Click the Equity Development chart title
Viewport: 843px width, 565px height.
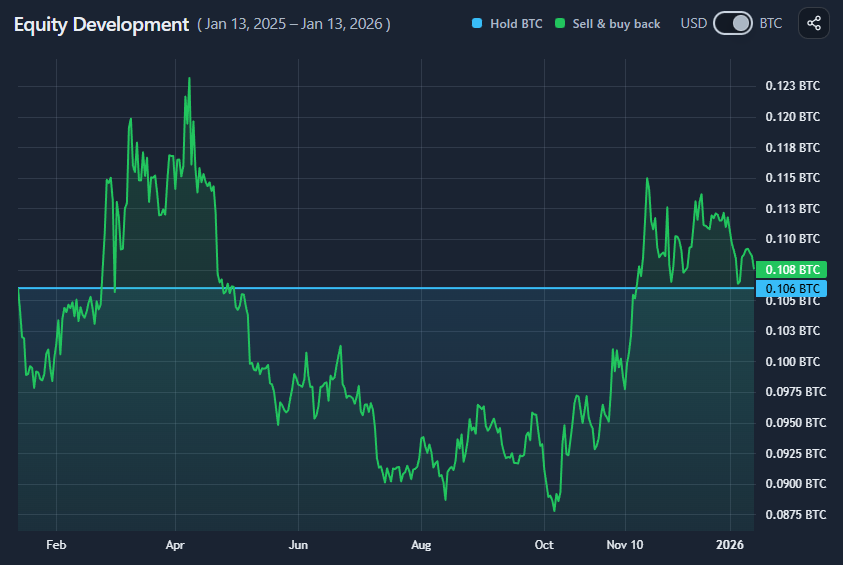point(101,25)
